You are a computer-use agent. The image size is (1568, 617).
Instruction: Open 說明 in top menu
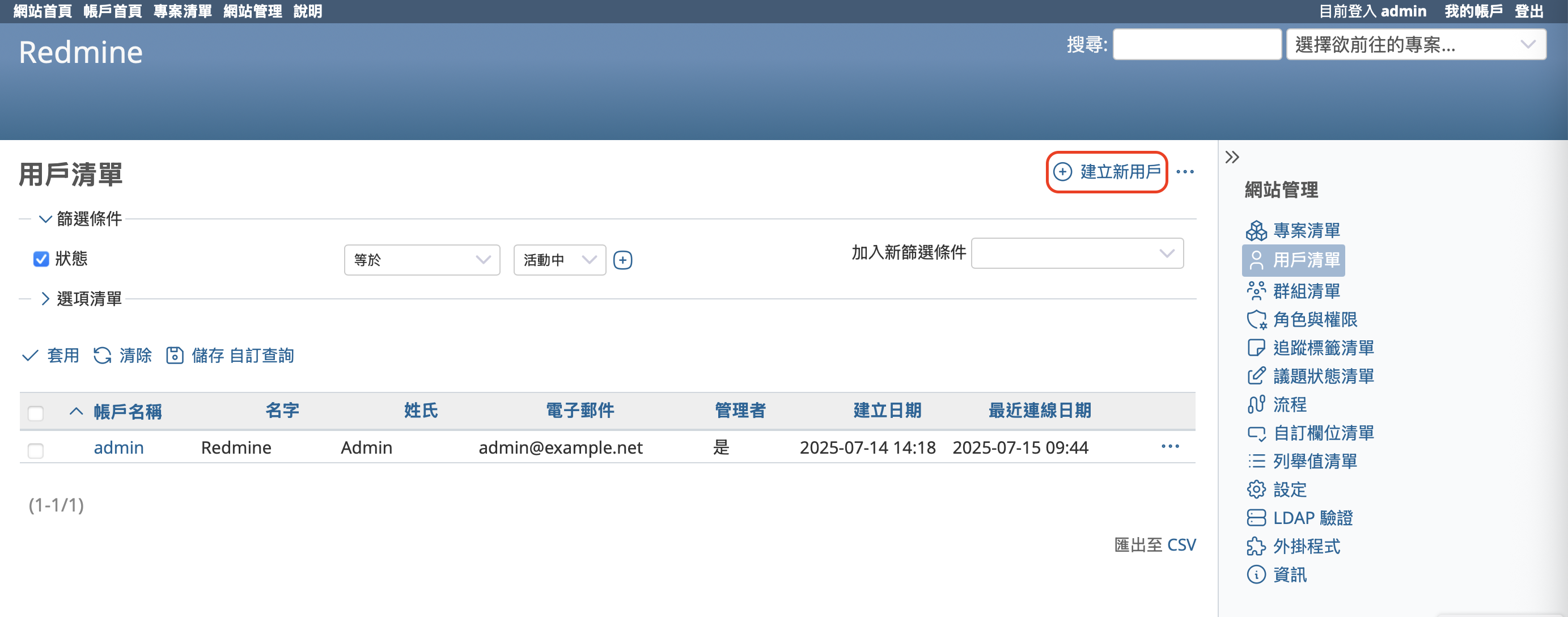point(307,11)
